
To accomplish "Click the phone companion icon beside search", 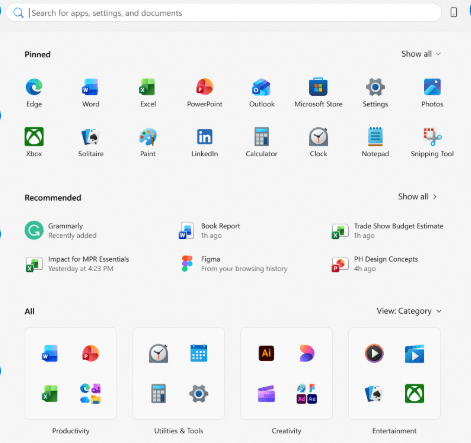I will pos(453,12).
